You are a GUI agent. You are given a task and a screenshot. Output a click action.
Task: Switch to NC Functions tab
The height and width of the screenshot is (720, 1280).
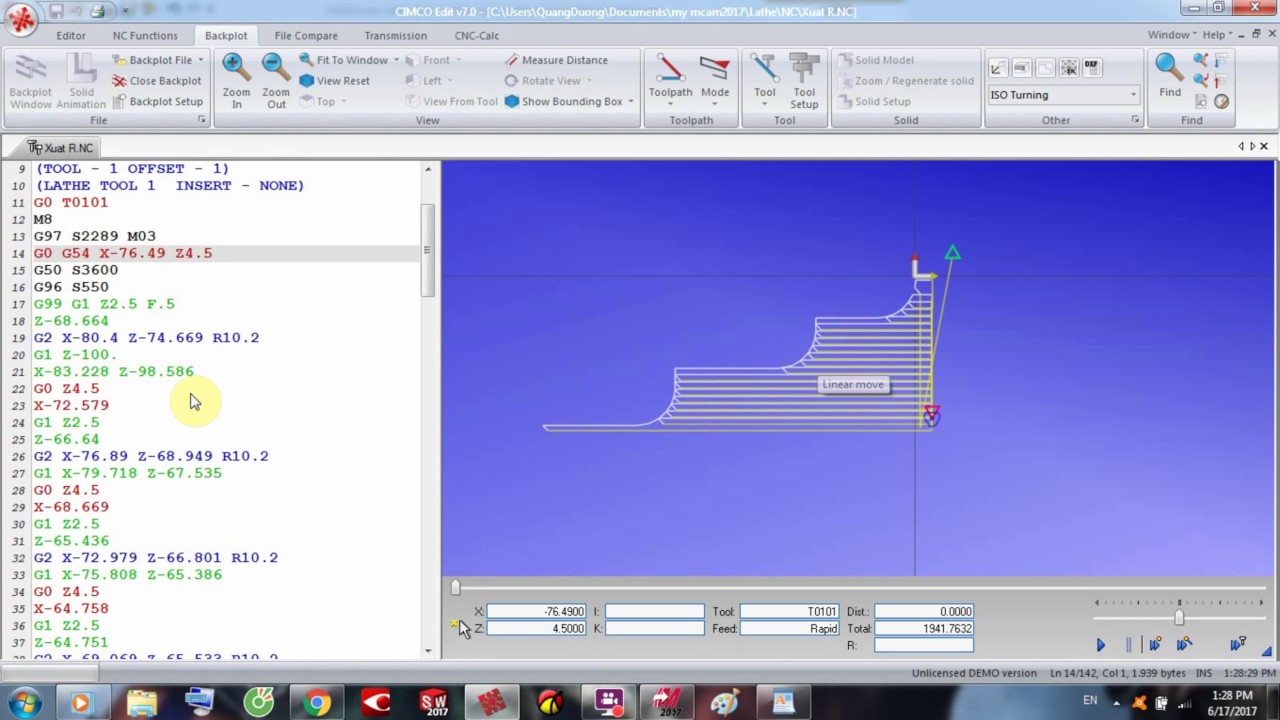[x=145, y=35]
